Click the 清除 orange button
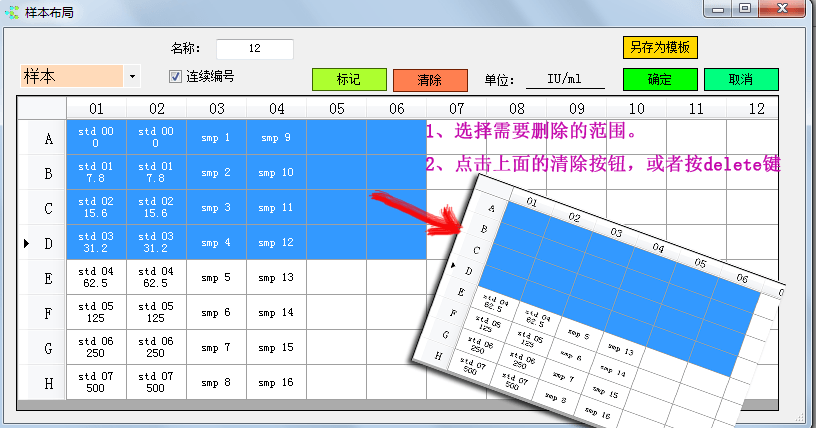 [x=430, y=80]
